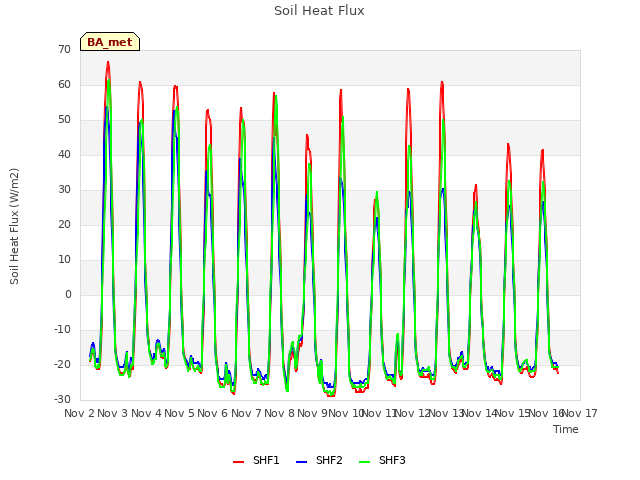Select the SHF2 legend label
Screen dimensions: 640x480
pos(329,460)
